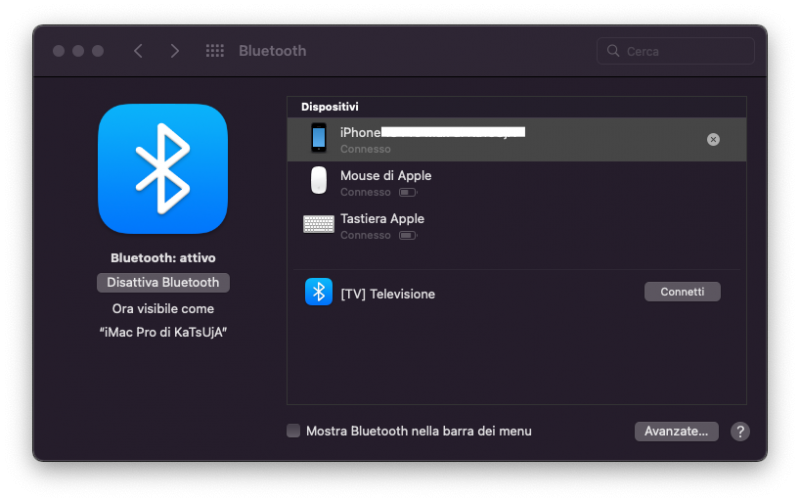Image resolution: width=800 pixels, height=502 pixels.
Task: Click the magnifier icon in search field
Action: click(x=613, y=51)
